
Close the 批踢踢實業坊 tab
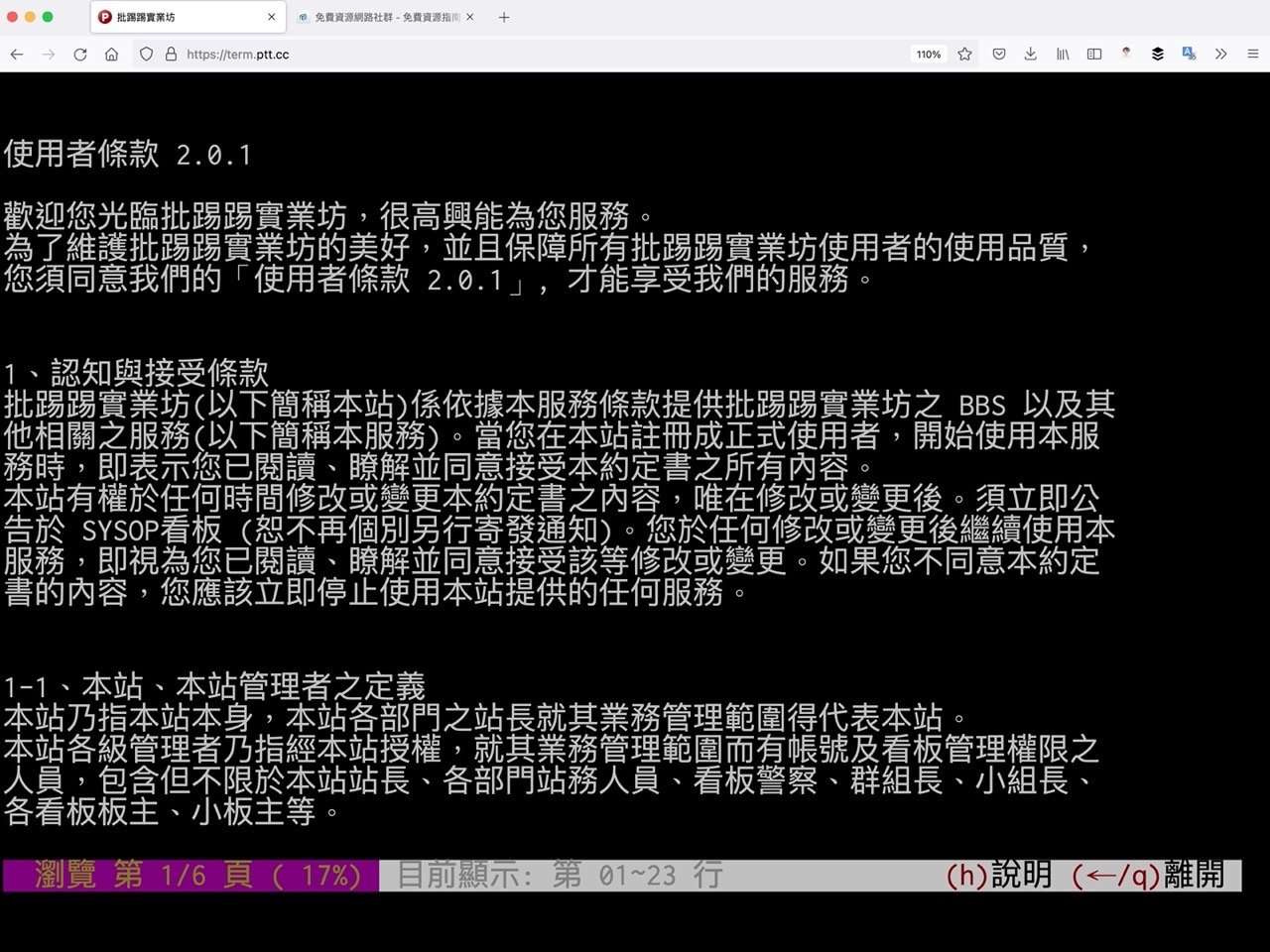(272, 17)
